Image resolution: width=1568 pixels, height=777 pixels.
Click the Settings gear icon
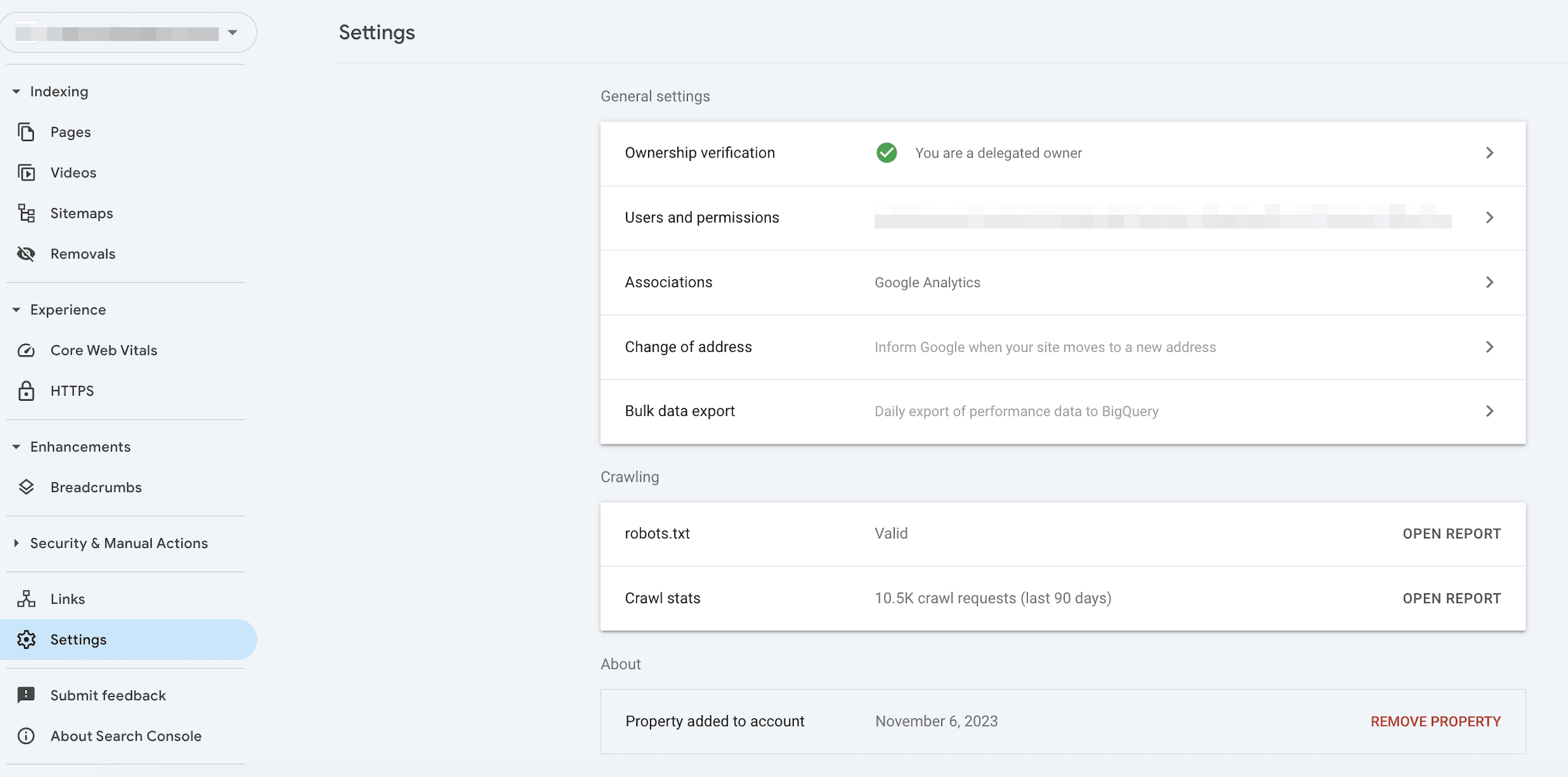(26, 639)
